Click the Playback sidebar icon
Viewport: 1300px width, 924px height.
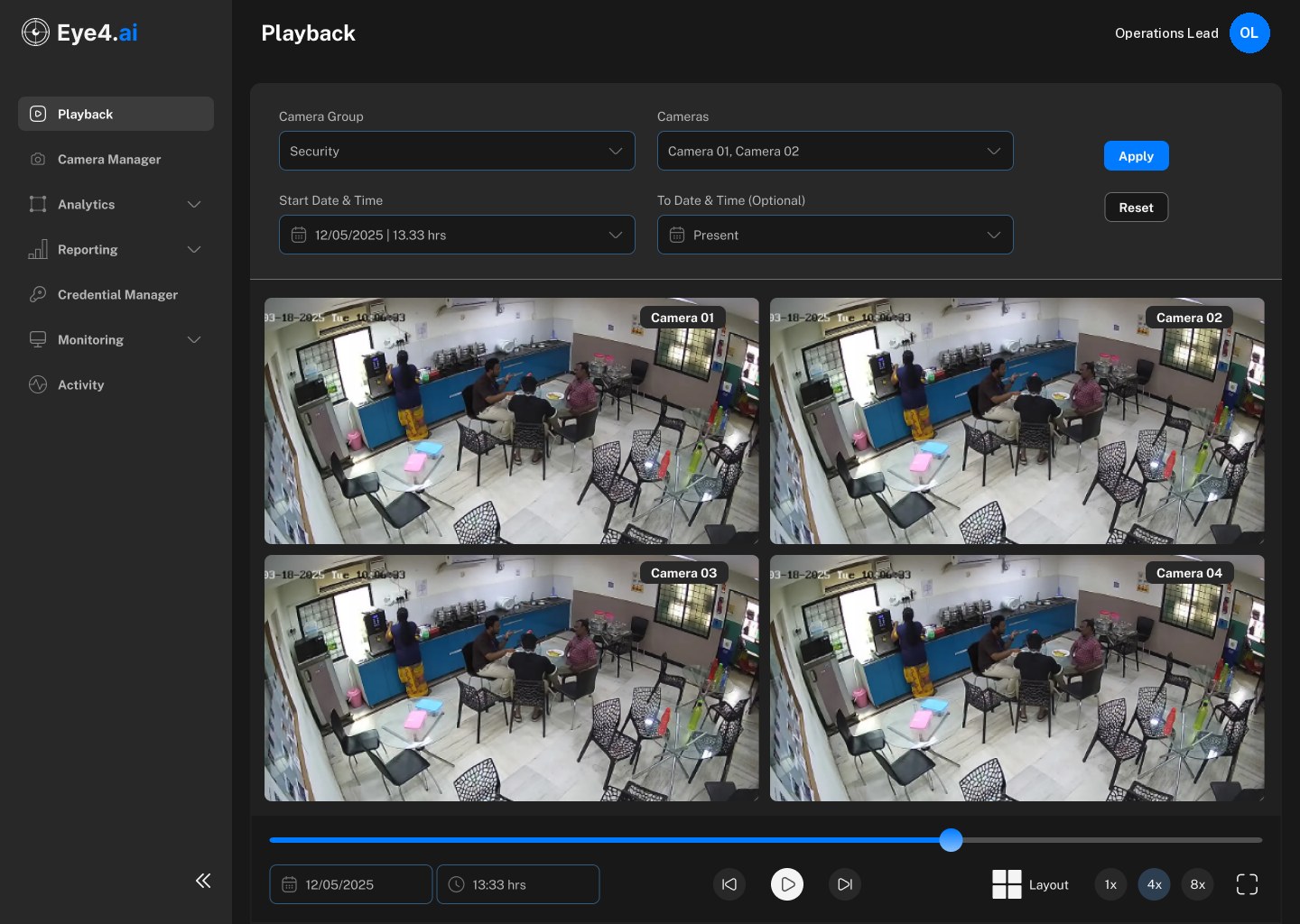(x=38, y=114)
